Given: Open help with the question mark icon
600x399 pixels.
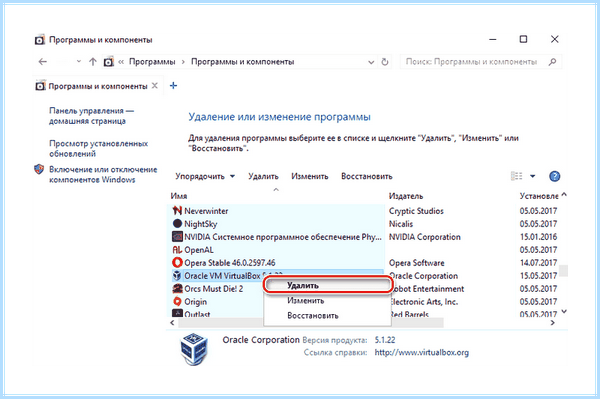Looking at the screenshot, I should click(554, 176).
